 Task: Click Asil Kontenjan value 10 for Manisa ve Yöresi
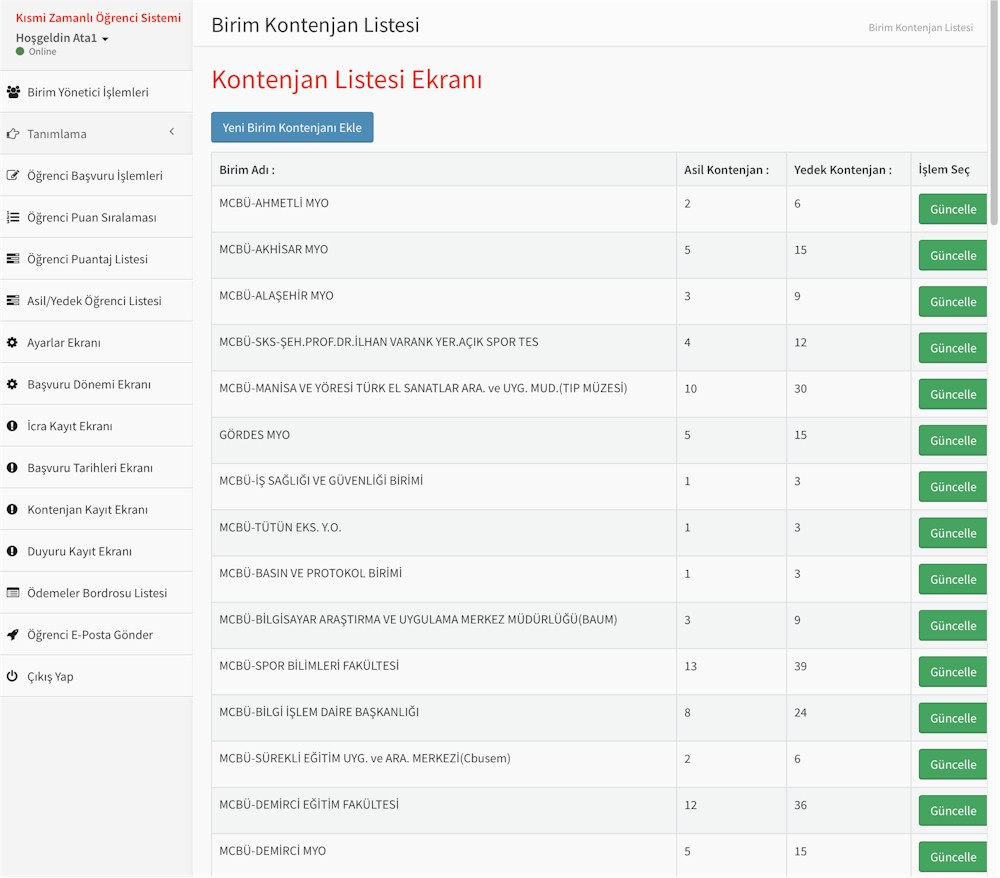[x=690, y=389]
